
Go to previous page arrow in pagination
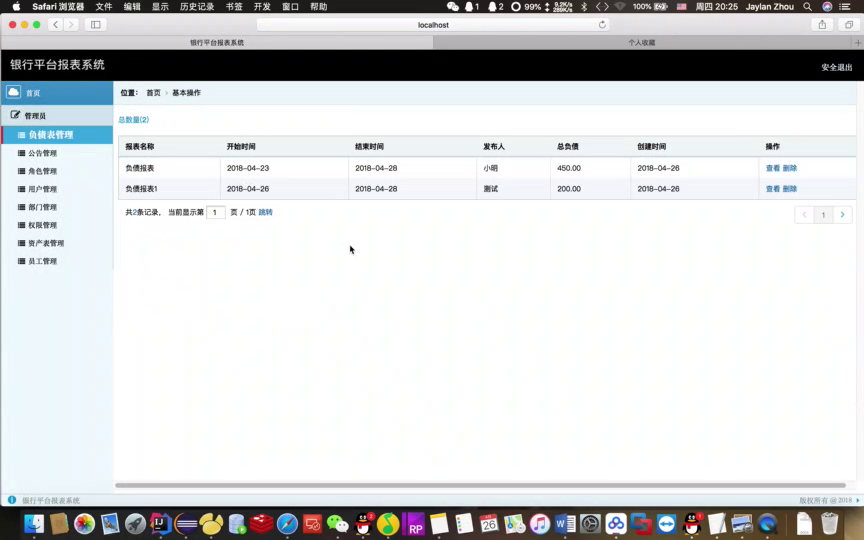click(x=804, y=214)
